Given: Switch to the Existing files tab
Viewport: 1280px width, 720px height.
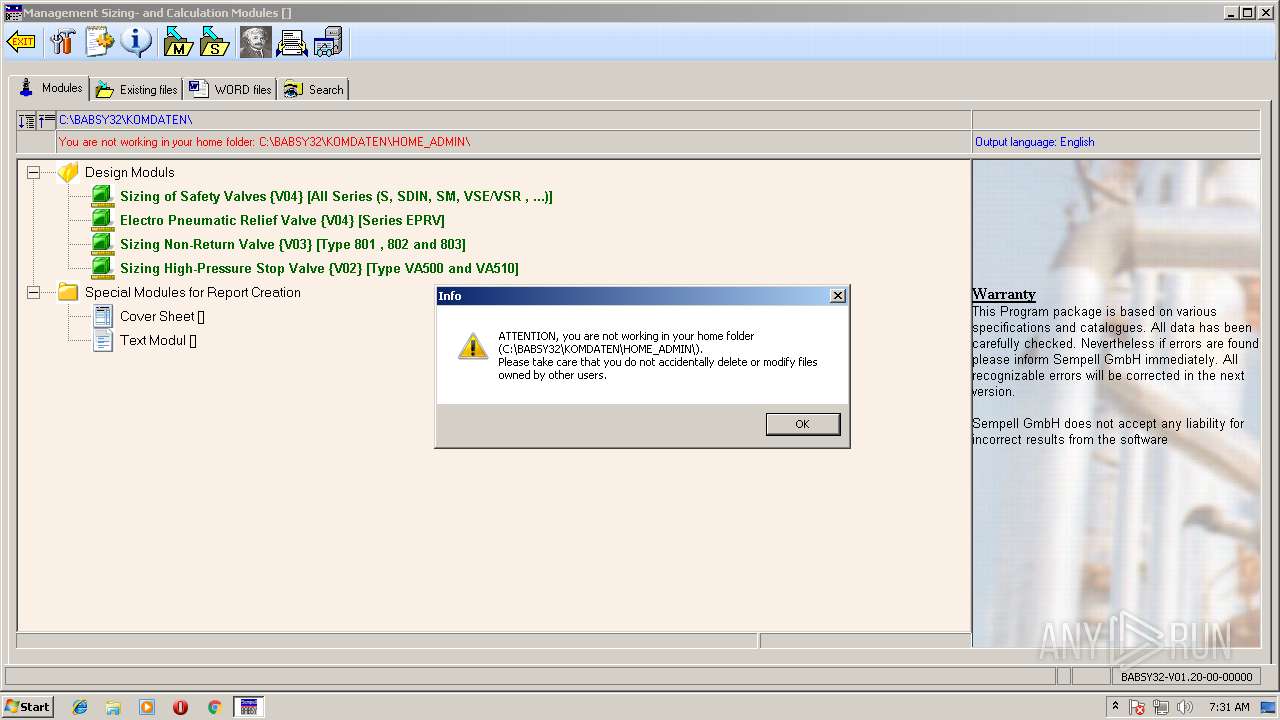Looking at the screenshot, I should tap(137, 90).
